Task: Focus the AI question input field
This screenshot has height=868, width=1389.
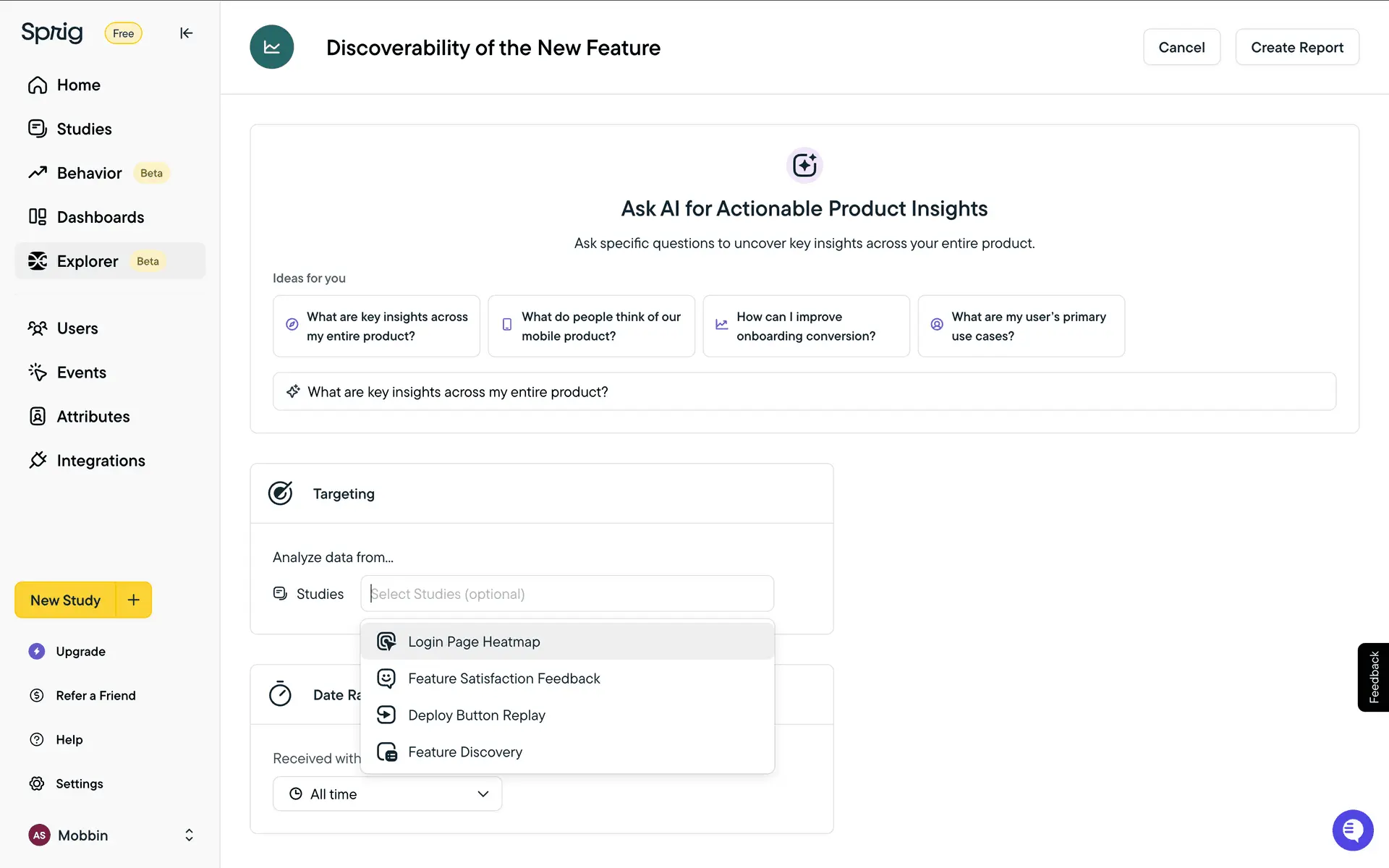Action: pos(803,391)
